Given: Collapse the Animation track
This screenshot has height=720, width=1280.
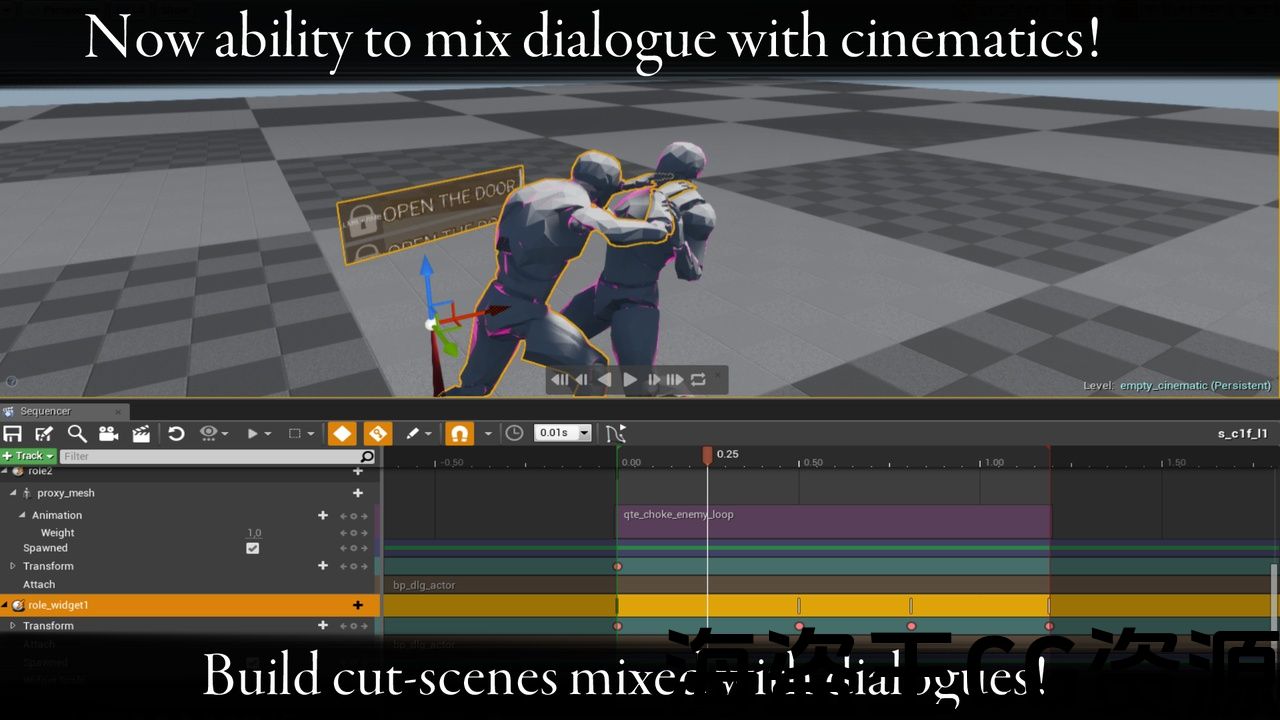Looking at the screenshot, I should (x=22, y=515).
